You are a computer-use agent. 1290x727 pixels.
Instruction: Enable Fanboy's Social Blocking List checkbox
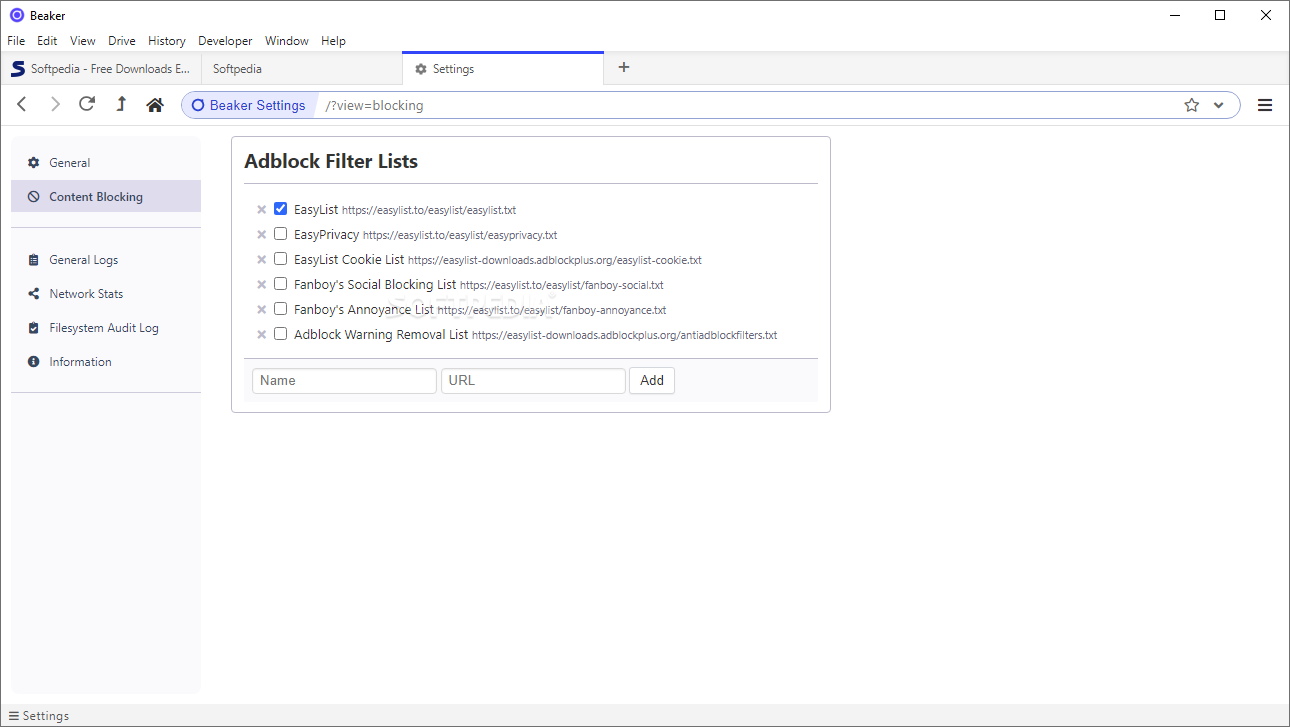(x=281, y=284)
